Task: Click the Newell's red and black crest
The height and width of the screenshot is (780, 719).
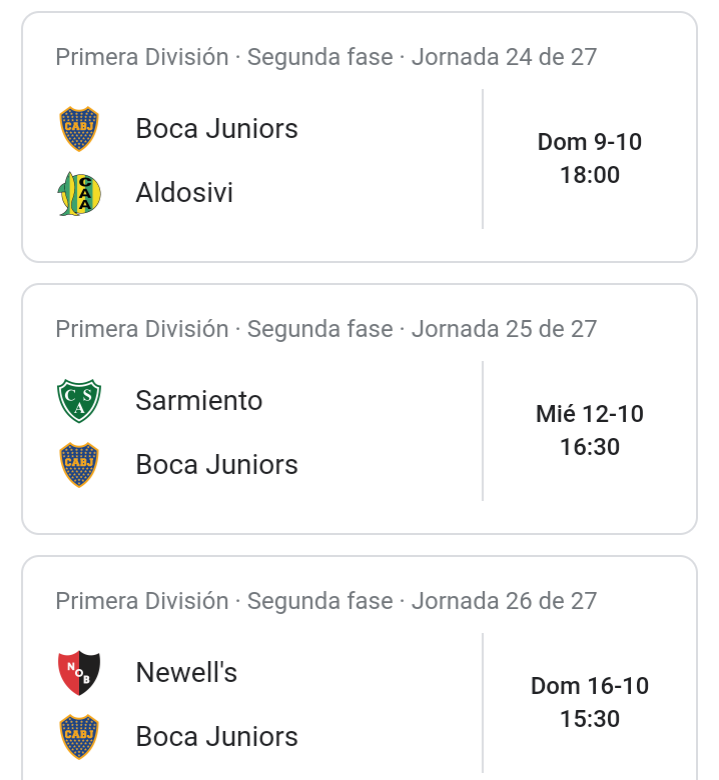Action: tap(79, 673)
